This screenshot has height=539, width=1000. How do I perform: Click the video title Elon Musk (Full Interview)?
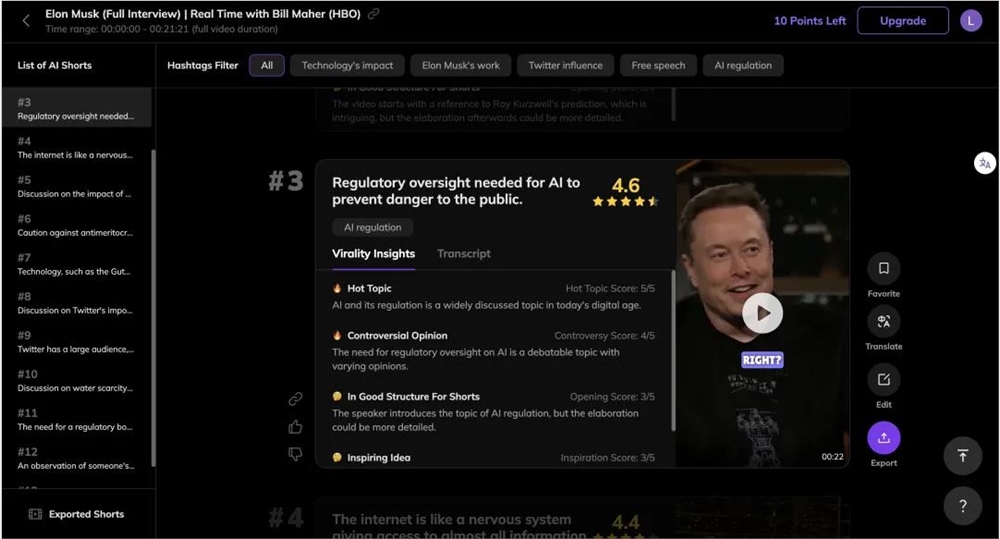click(203, 13)
